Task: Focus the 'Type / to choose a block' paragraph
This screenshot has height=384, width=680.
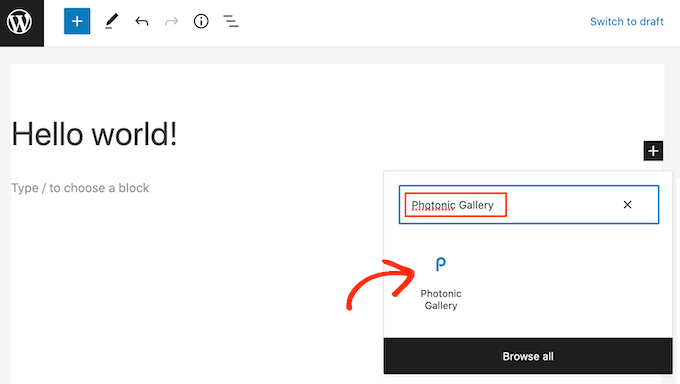Action: [80, 188]
